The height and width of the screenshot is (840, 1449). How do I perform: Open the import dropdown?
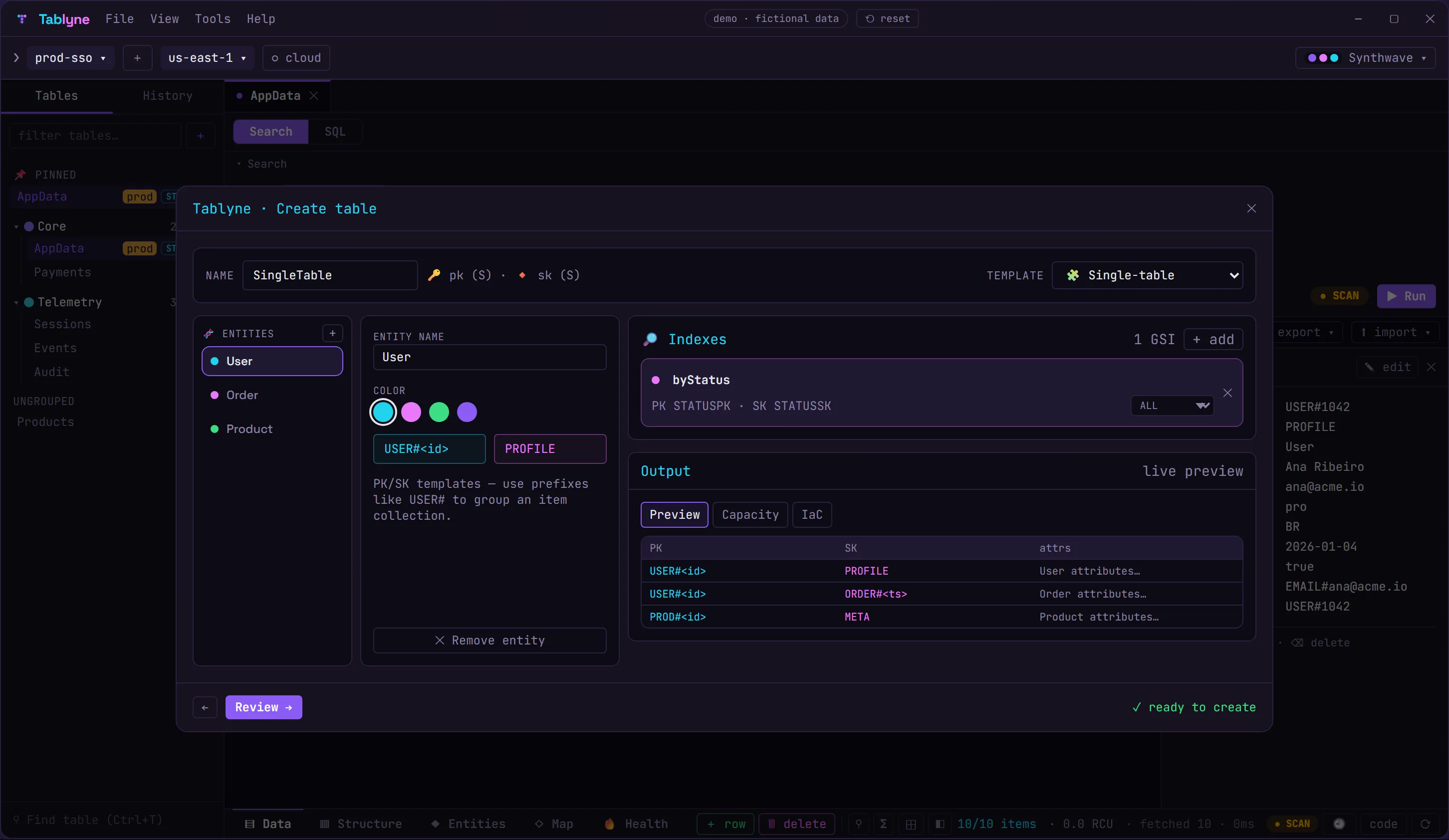[1395, 332]
